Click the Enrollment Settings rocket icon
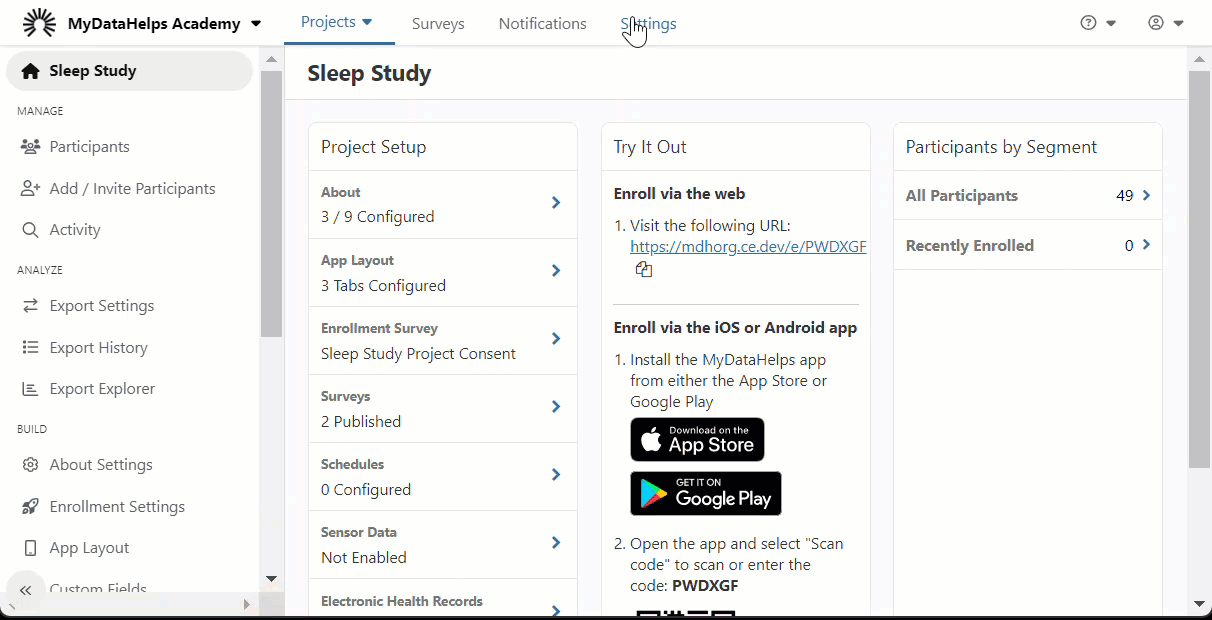 pyautogui.click(x=30, y=507)
